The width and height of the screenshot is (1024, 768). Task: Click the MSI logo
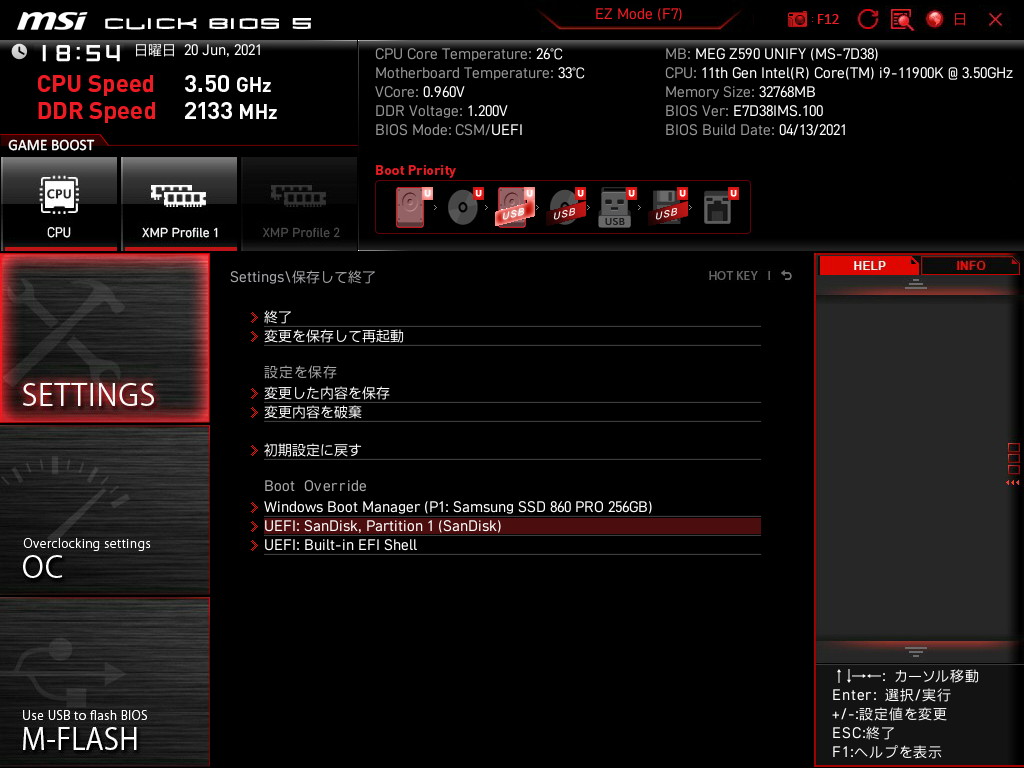coord(52,21)
